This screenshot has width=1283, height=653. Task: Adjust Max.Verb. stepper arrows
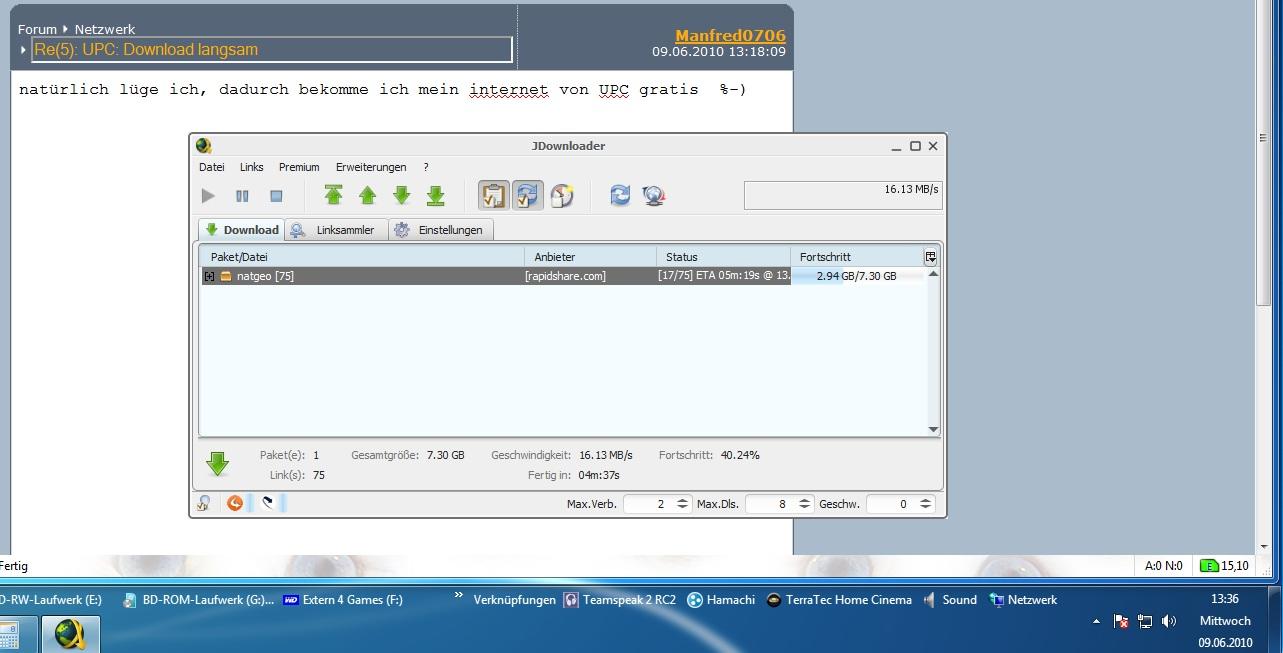click(x=682, y=504)
